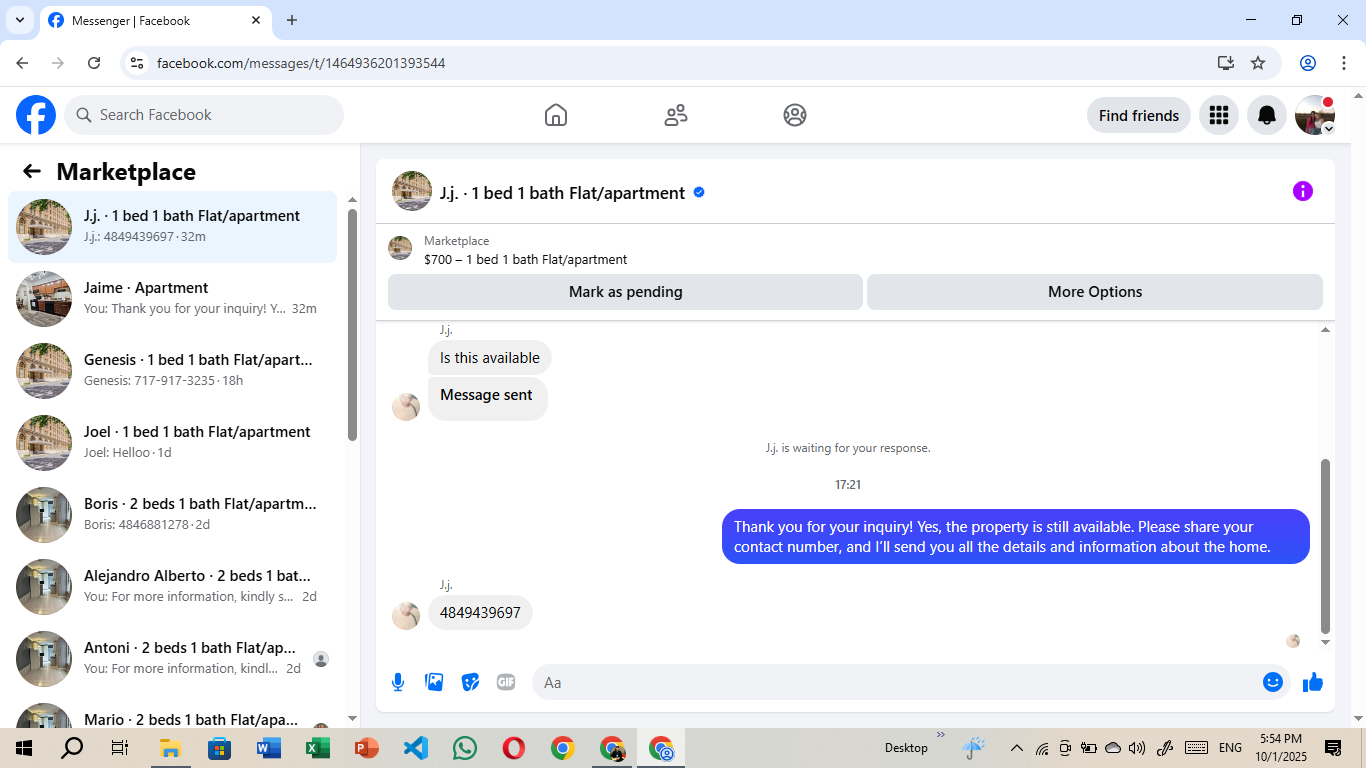Screen dimensions: 1366x768
Task: Mark the listing as pending
Action: (x=625, y=292)
